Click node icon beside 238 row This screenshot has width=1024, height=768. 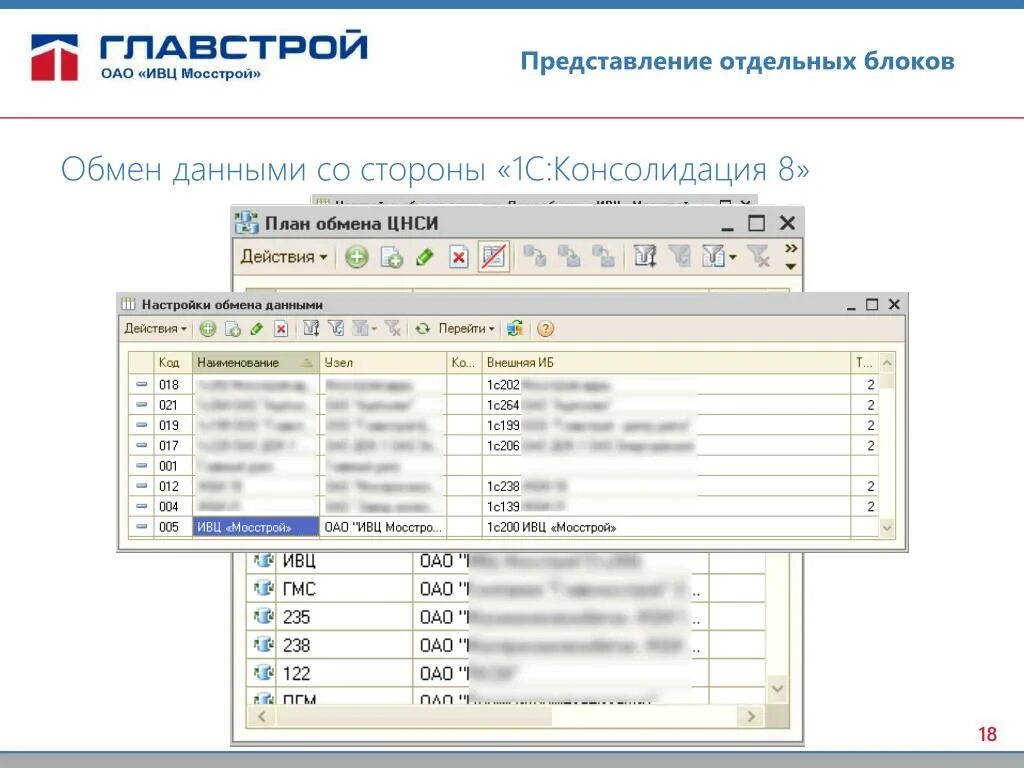(264, 645)
